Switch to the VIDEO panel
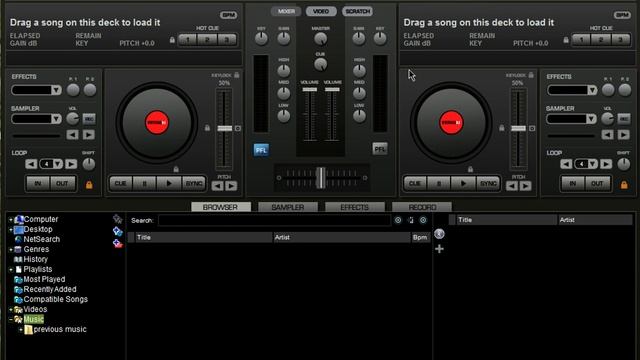 (321, 11)
